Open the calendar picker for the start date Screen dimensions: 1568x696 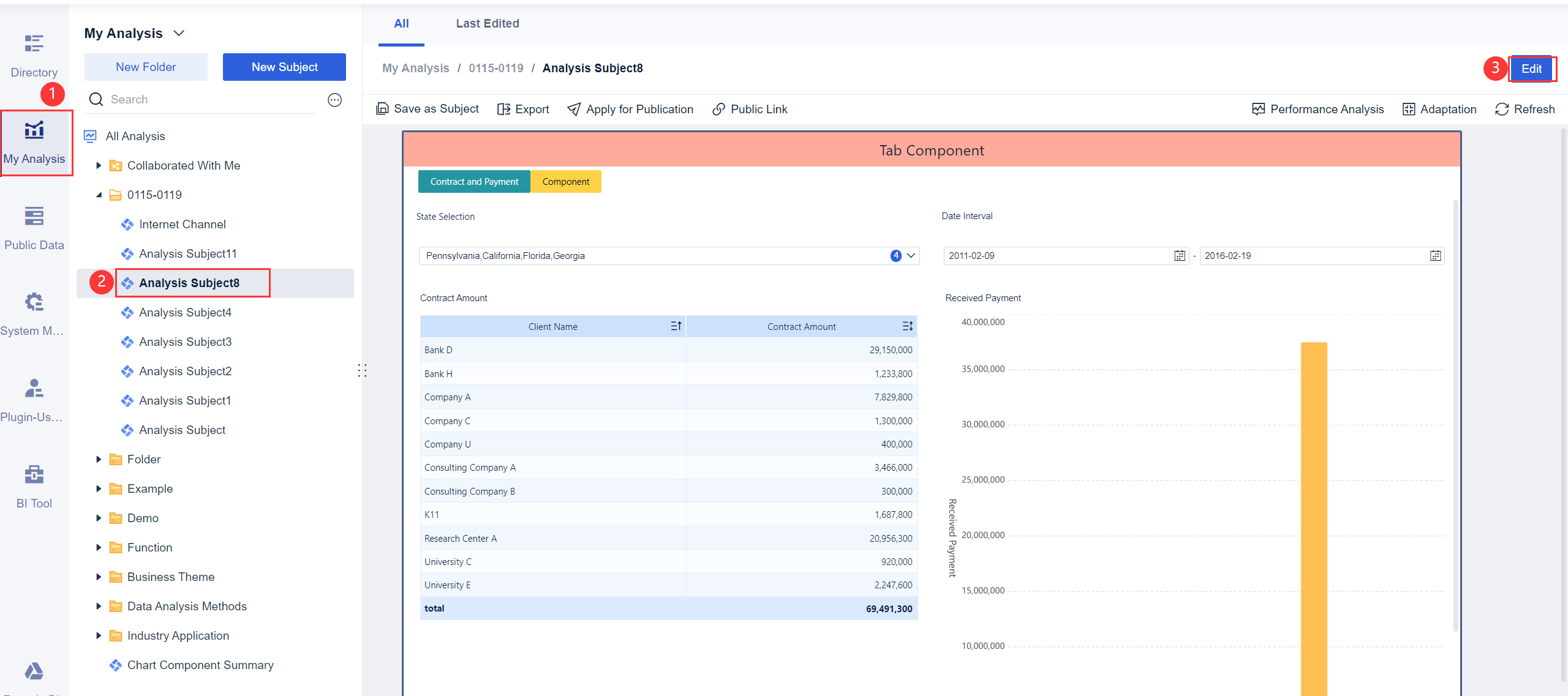[x=1179, y=255]
